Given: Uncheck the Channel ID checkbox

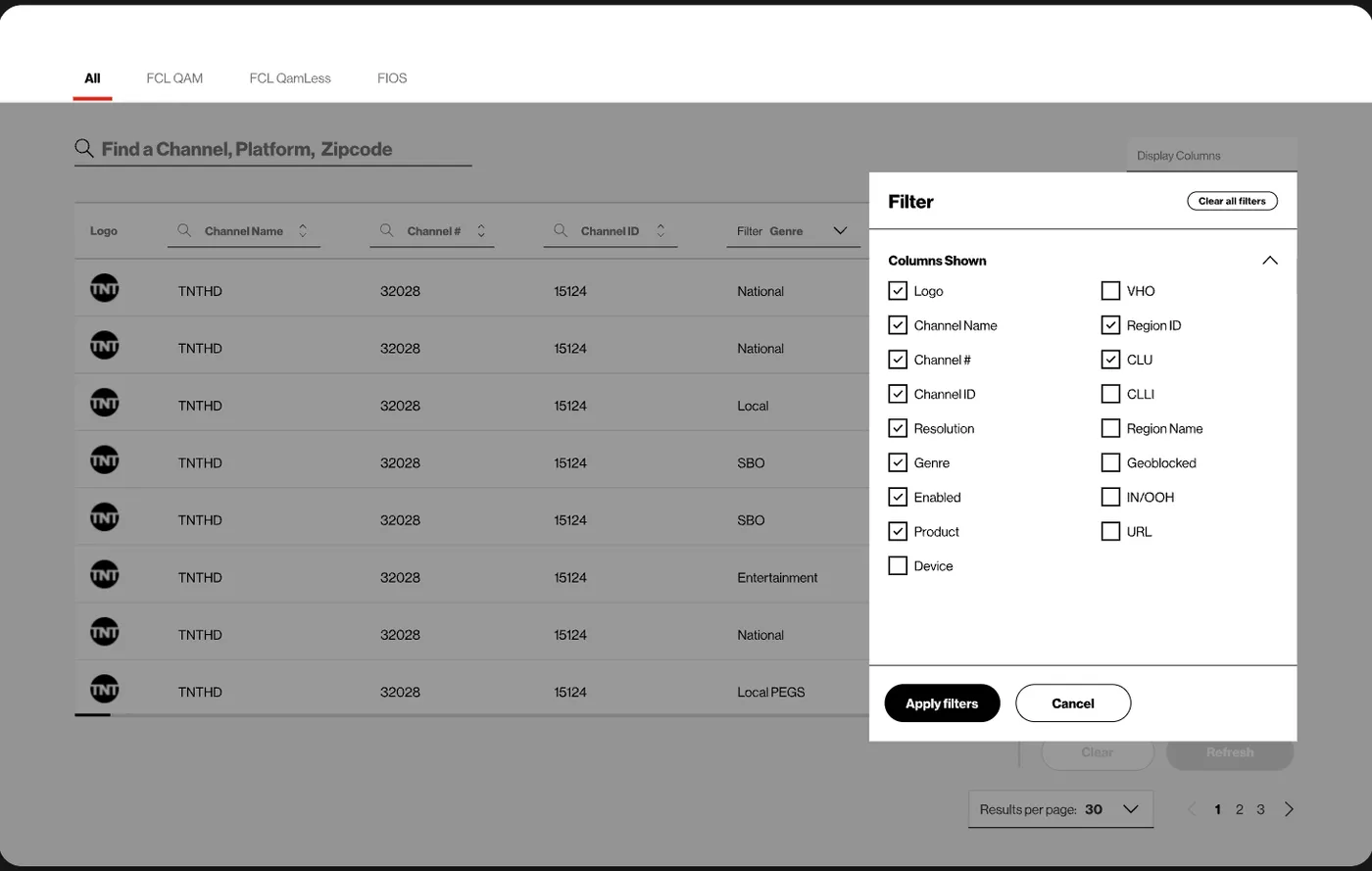Looking at the screenshot, I should [898, 394].
